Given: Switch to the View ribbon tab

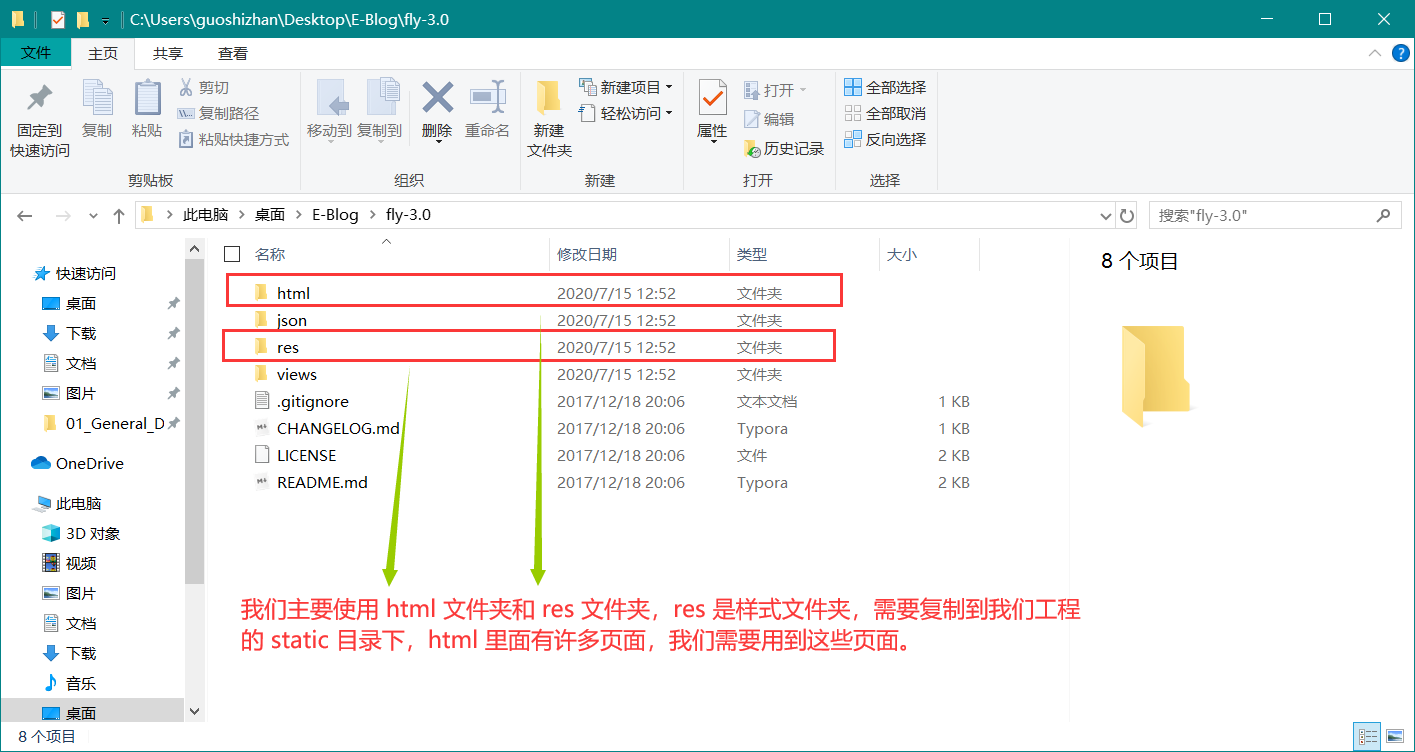Looking at the screenshot, I should point(233,54).
